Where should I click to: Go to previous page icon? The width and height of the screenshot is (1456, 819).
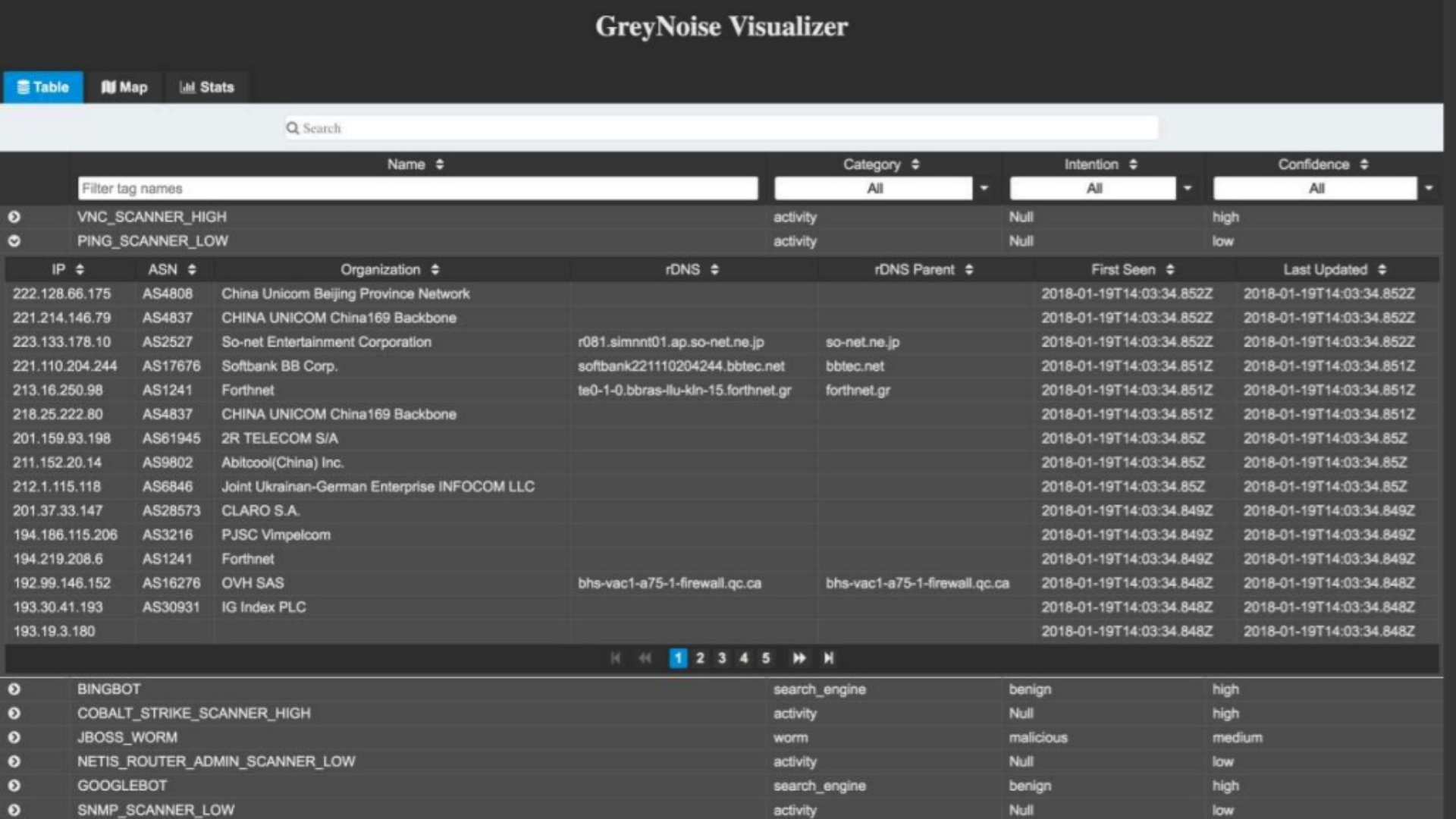[x=645, y=658]
